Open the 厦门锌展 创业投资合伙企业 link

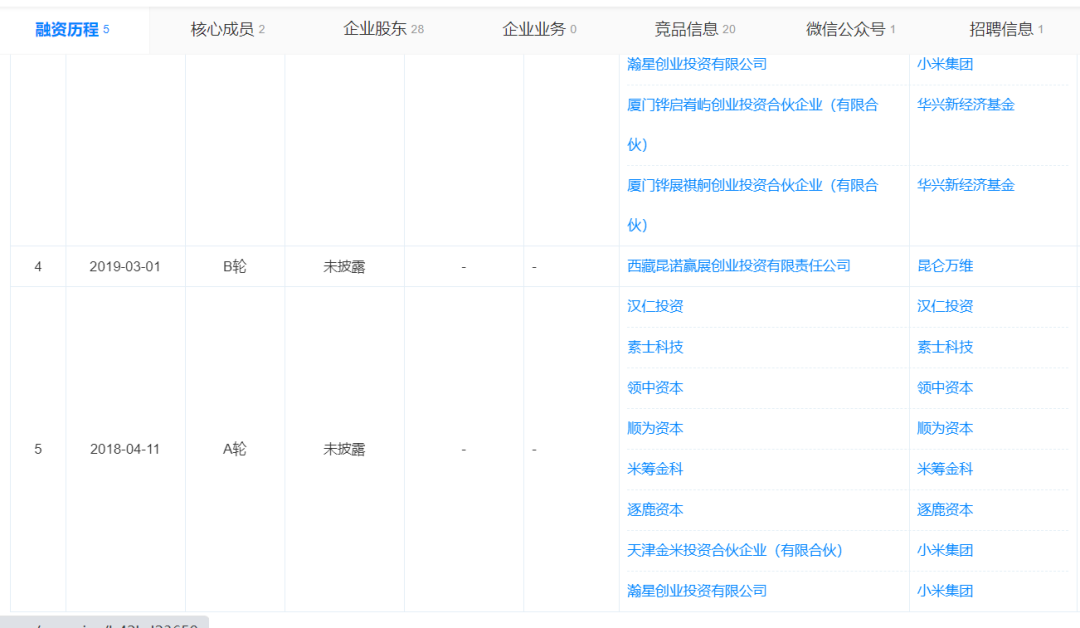pos(753,205)
